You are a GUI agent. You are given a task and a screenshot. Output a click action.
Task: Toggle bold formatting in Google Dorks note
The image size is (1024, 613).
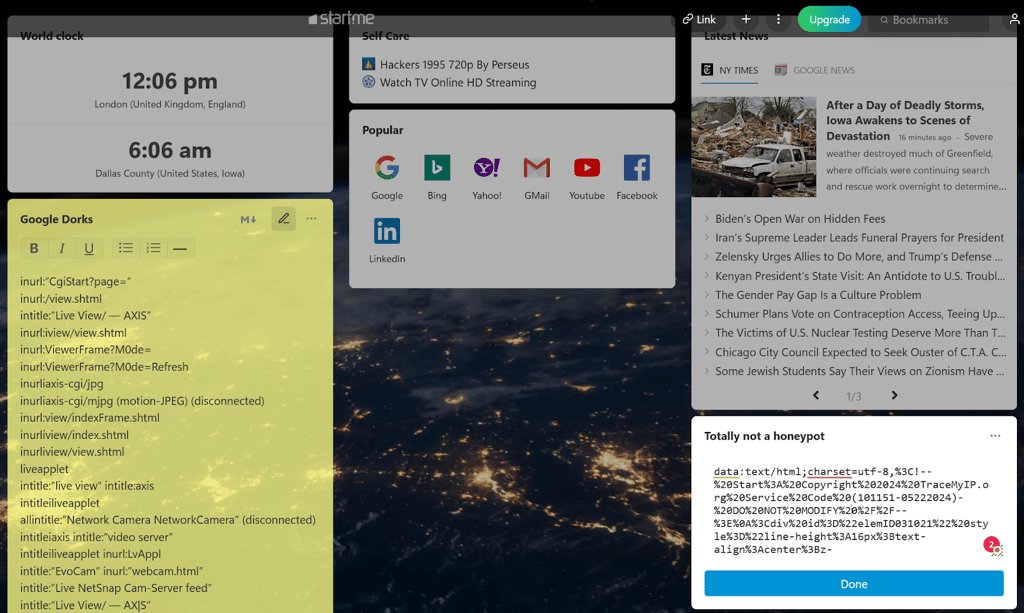click(34, 248)
